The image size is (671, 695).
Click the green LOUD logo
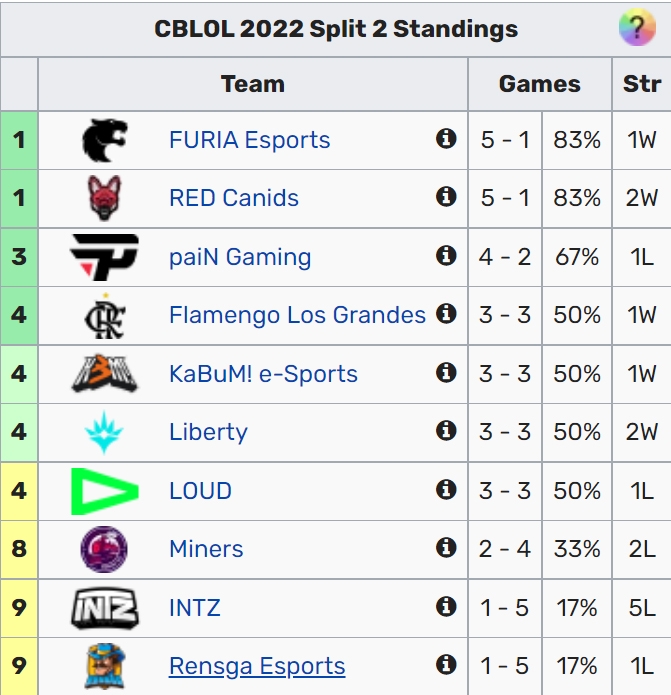[105, 491]
